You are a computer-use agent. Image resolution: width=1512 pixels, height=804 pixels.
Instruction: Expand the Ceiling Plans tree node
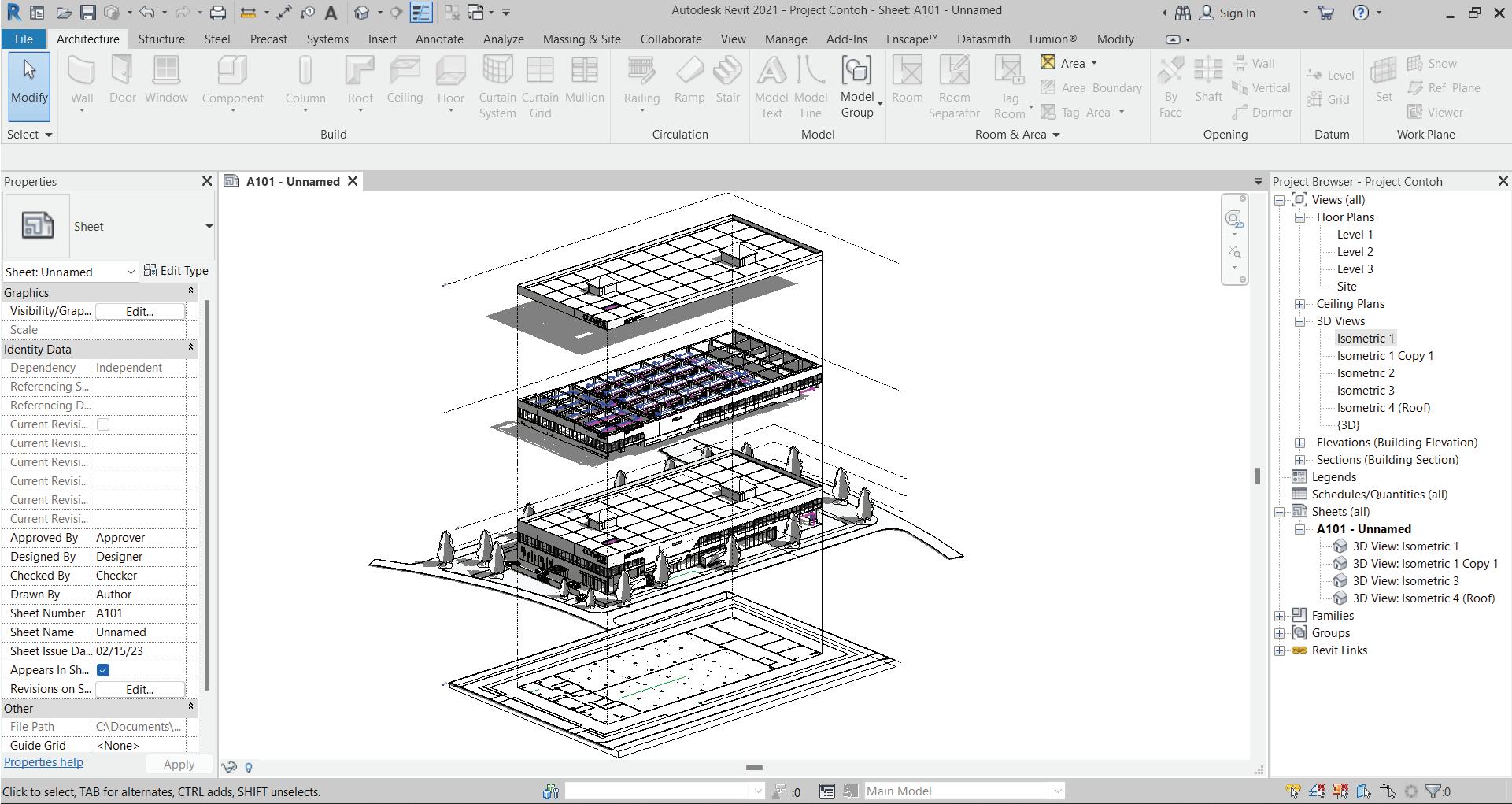(1300, 304)
